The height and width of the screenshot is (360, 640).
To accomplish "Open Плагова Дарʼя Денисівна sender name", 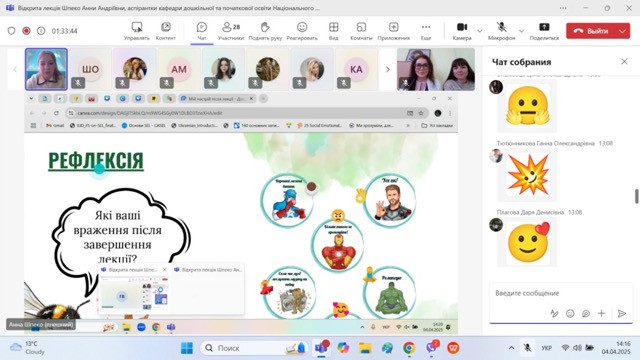I will (x=530, y=212).
